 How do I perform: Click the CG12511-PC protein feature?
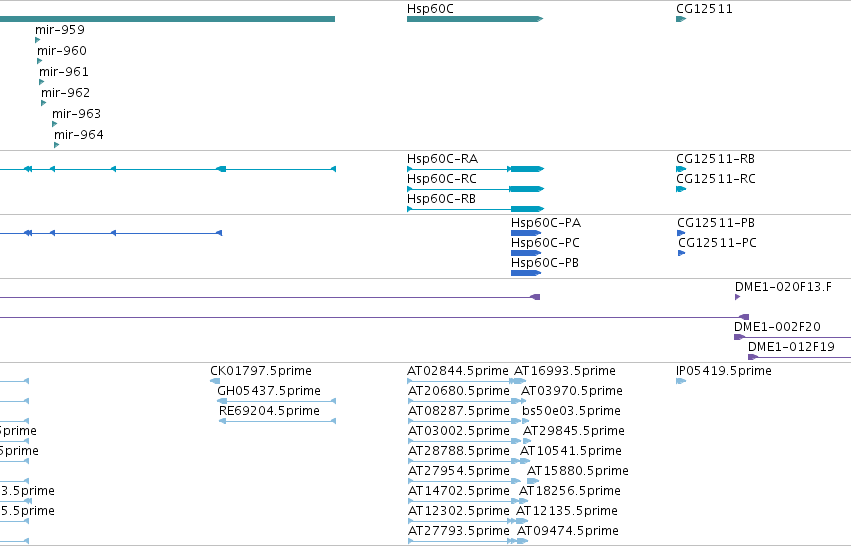[x=682, y=253]
